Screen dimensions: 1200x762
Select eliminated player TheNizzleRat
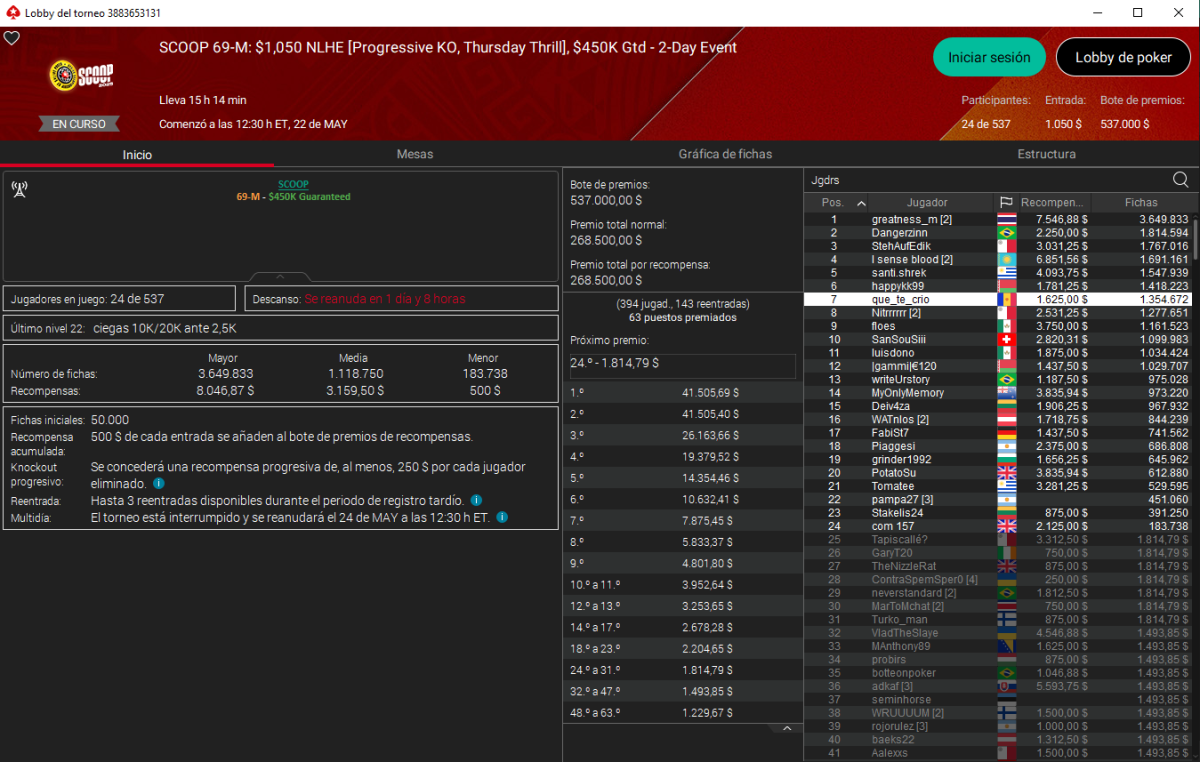(x=997, y=566)
